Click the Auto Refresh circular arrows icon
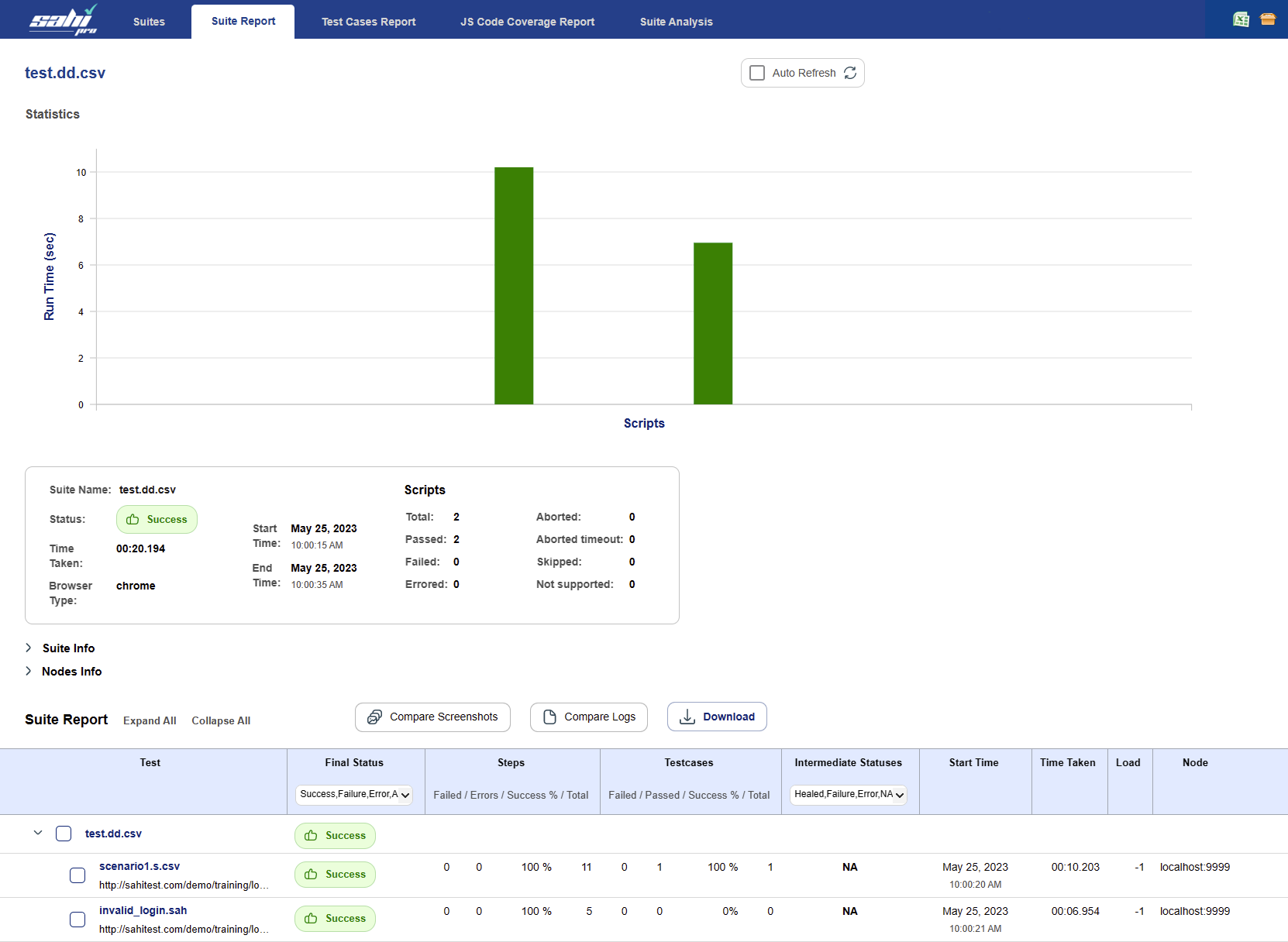 [850, 73]
